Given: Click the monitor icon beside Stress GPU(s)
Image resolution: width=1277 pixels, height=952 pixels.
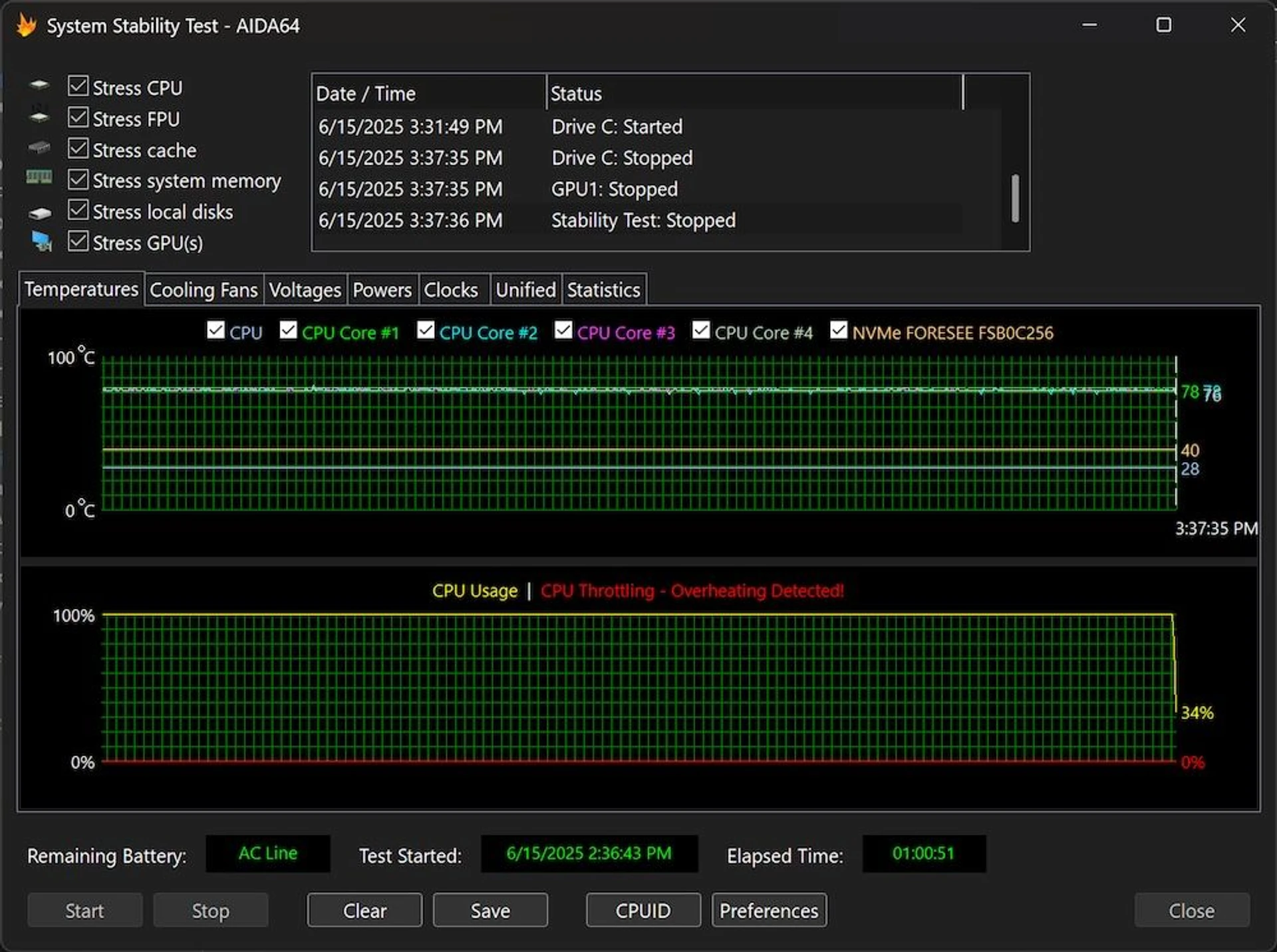Looking at the screenshot, I should click(42, 241).
